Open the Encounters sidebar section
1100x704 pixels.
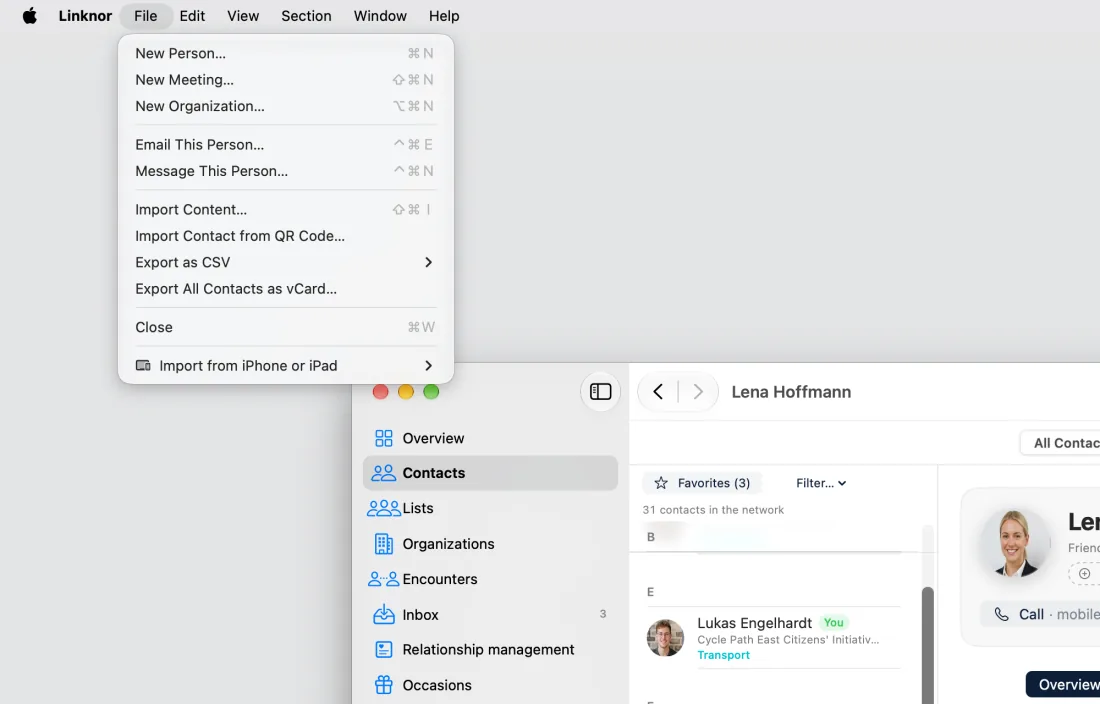coord(490,578)
